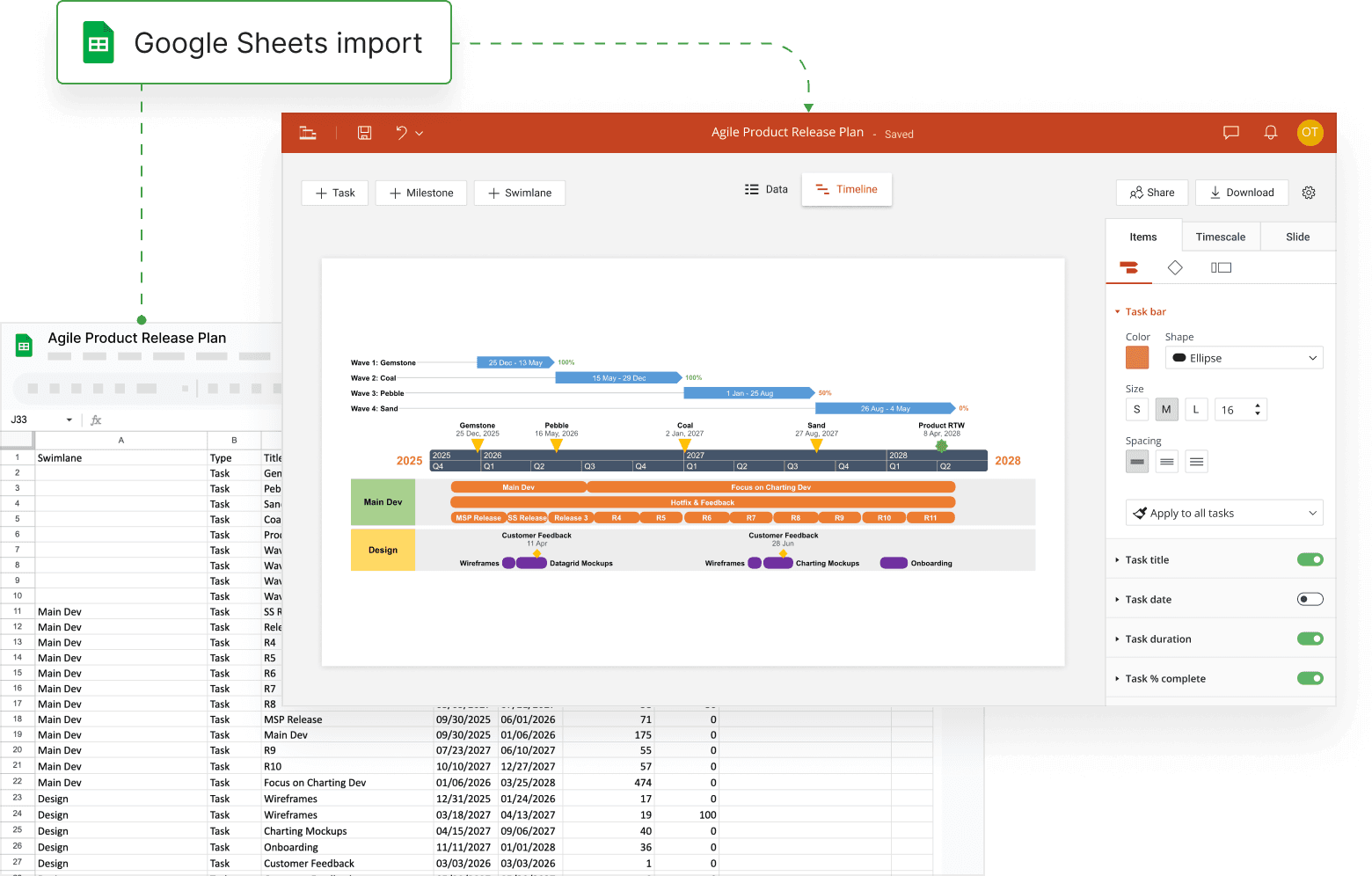Open the Timescale tab

tap(1221, 237)
